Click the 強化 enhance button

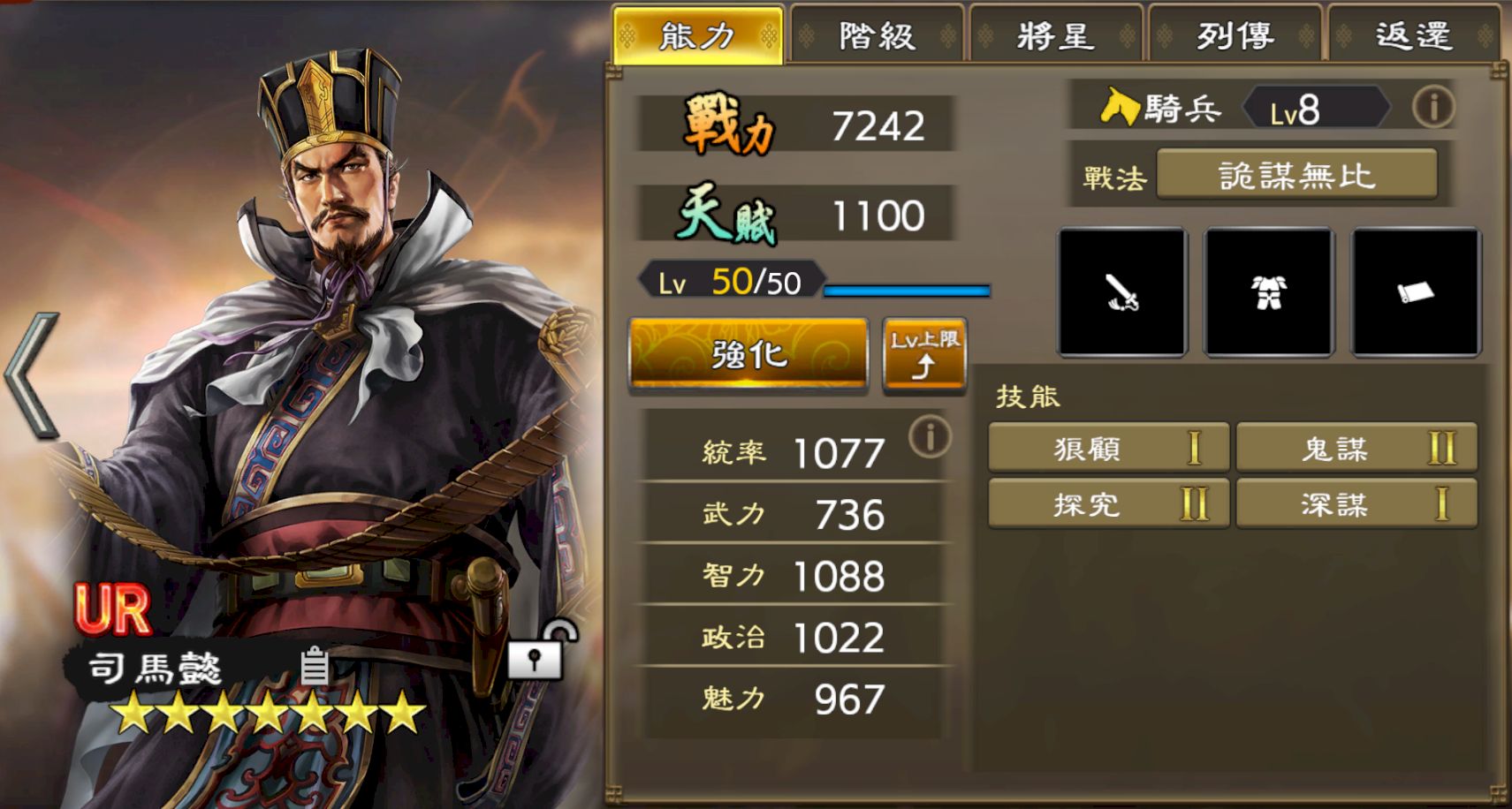tap(748, 354)
